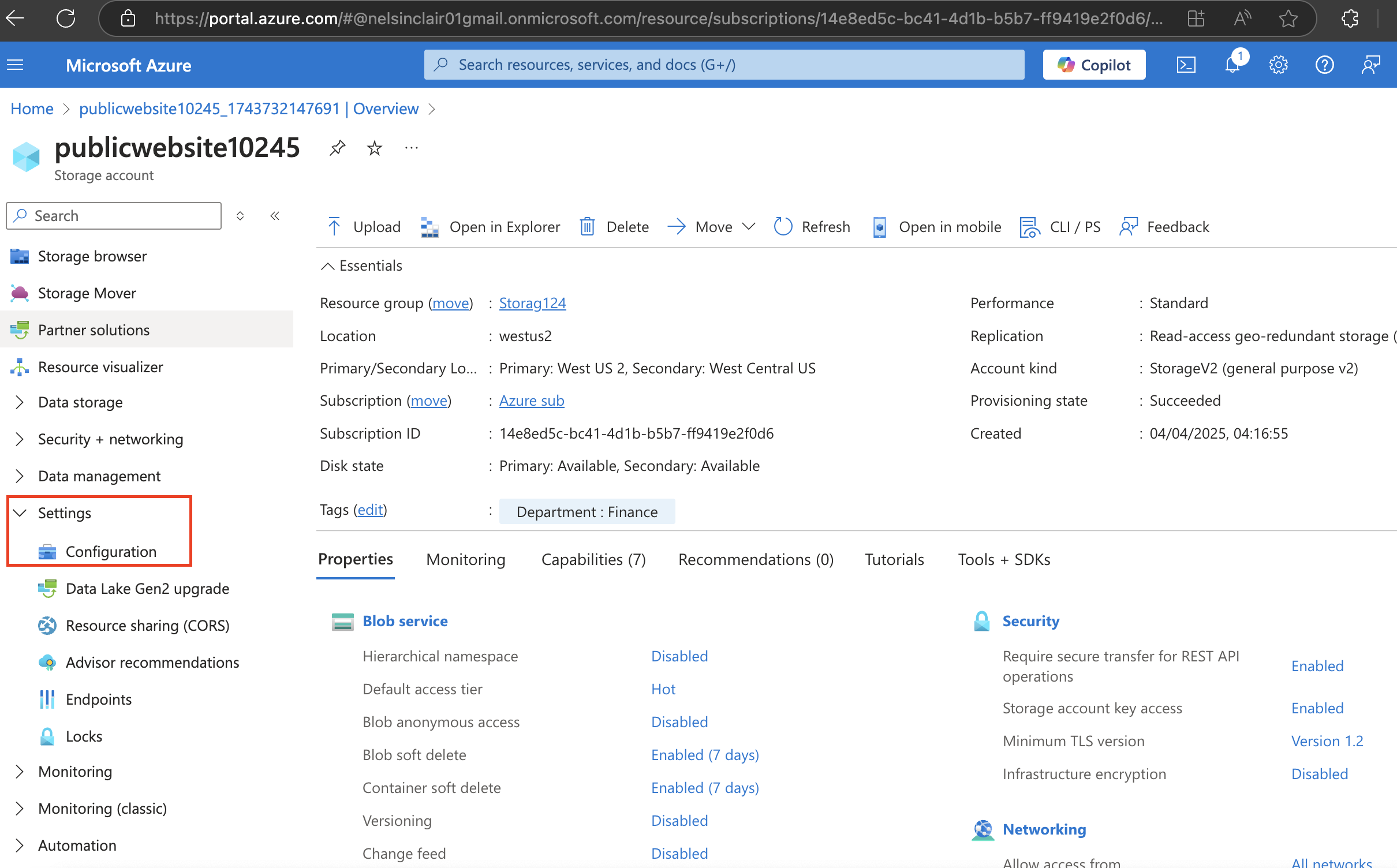Focus the left menu Search box
This screenshot has height=868, width=1397.
(114, 216)
